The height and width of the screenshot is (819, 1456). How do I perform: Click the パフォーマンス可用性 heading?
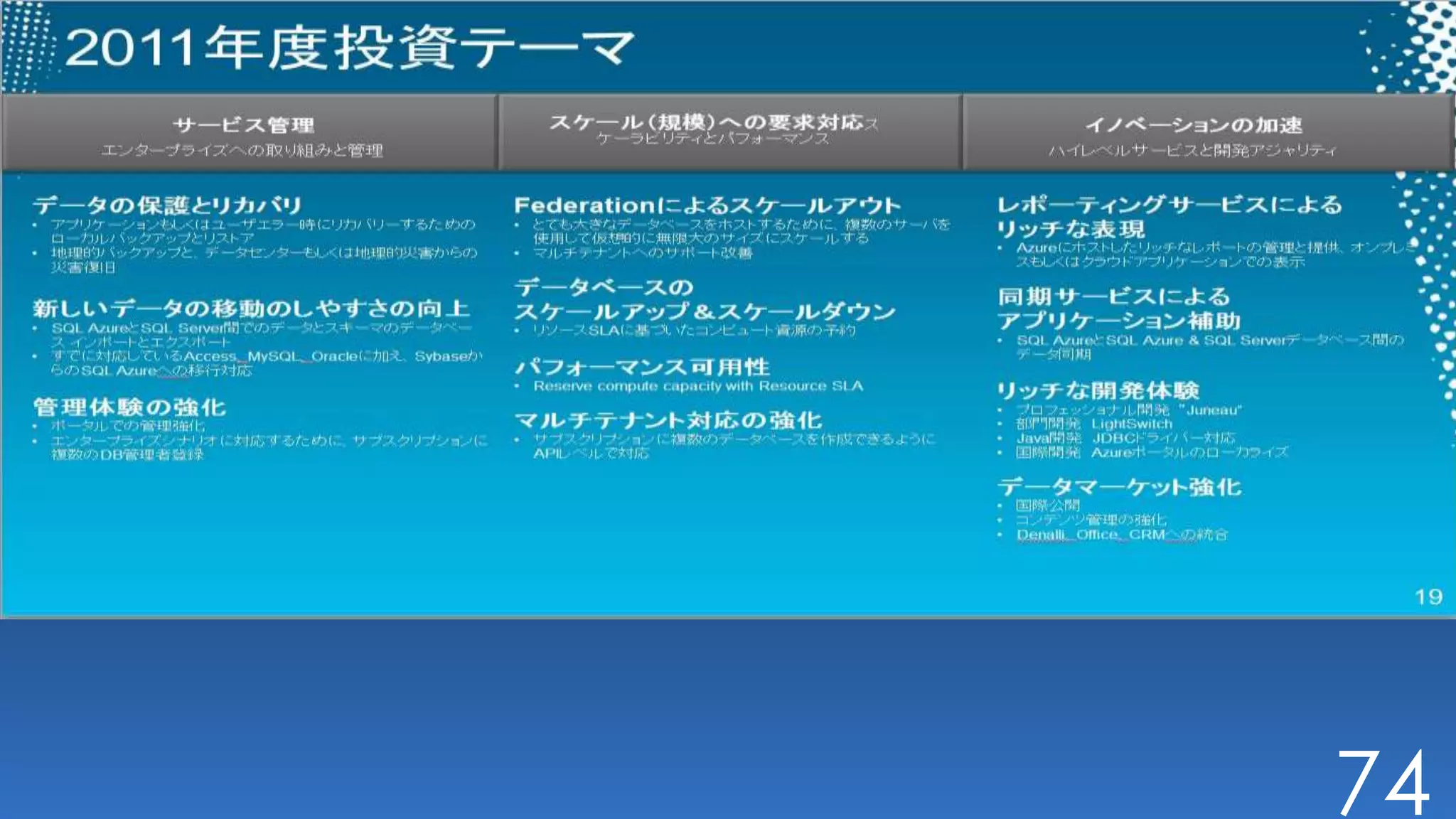coord(642,367)
